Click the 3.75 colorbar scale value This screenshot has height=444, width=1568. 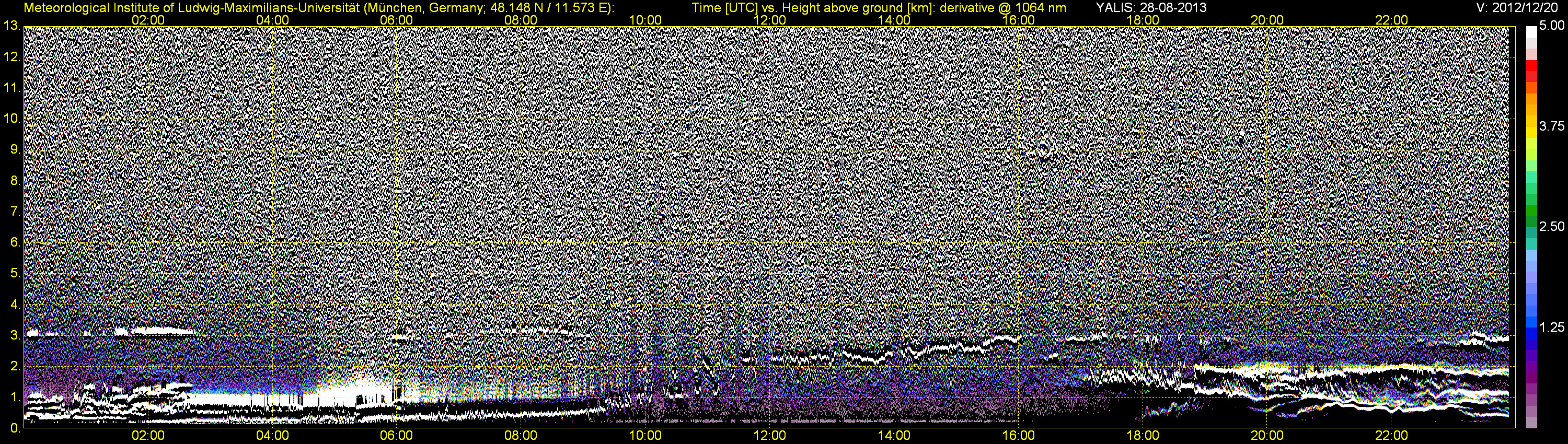(1552, 126)
